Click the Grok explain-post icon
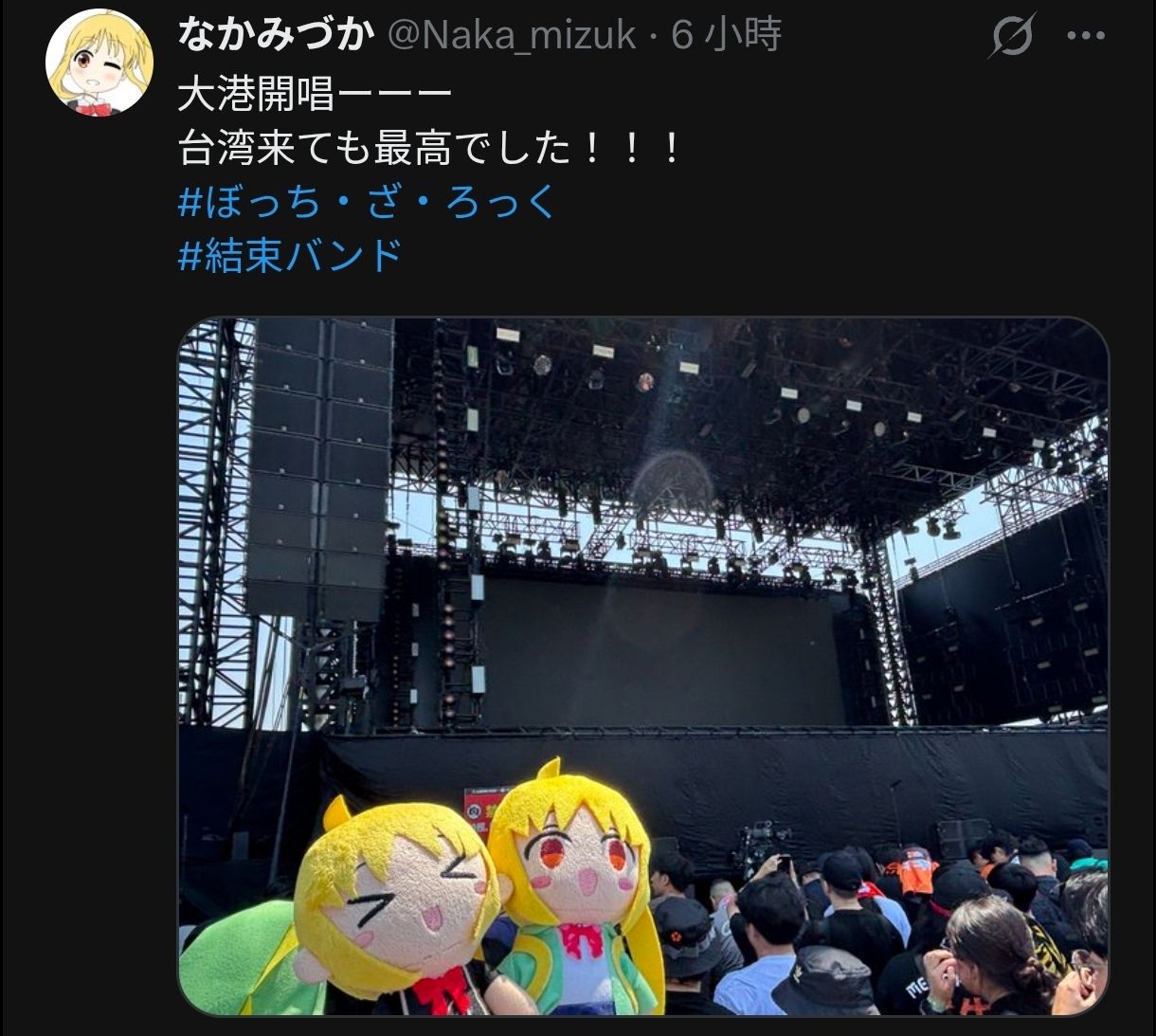 coord(1013,36)
